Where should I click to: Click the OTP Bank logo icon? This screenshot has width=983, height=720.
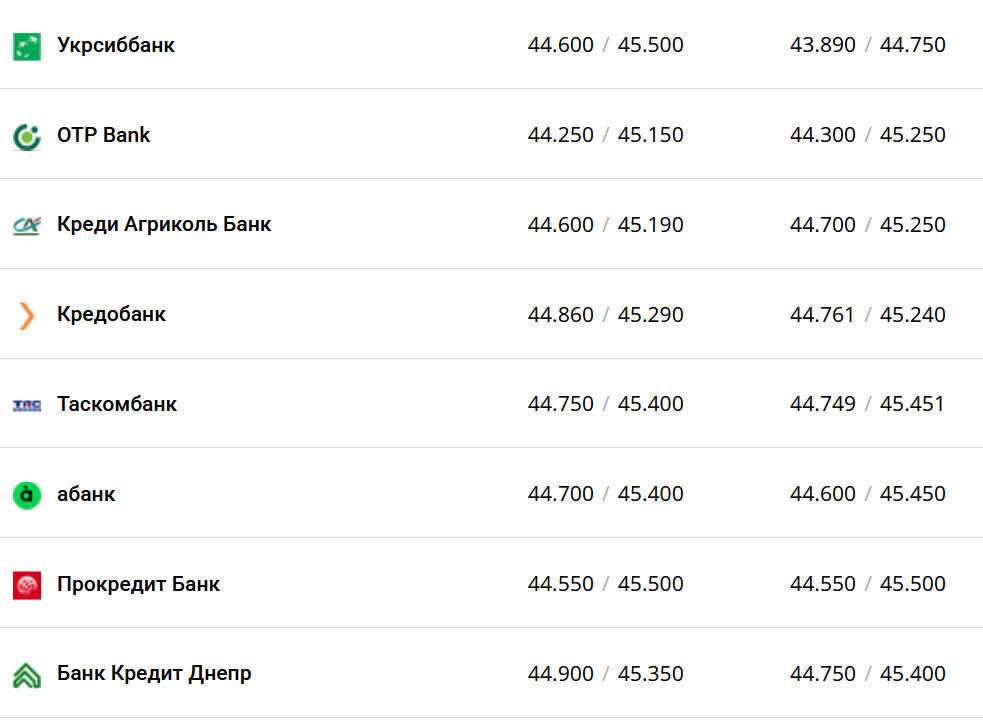point(27,136)
